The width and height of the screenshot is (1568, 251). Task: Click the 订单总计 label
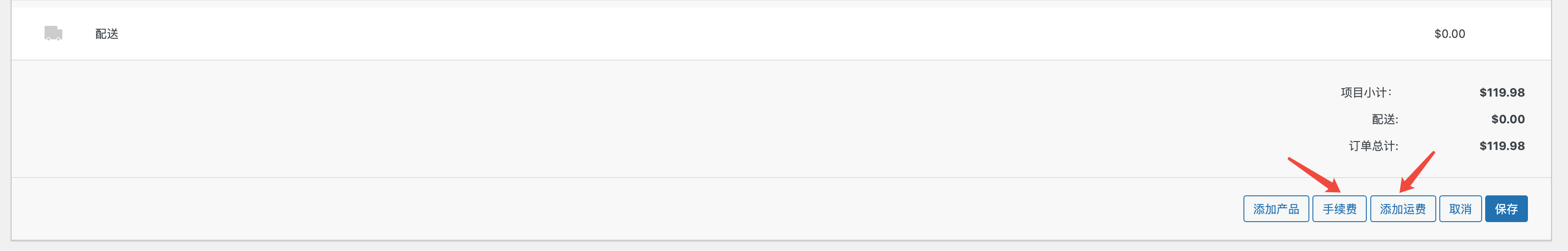(1373, 146)
